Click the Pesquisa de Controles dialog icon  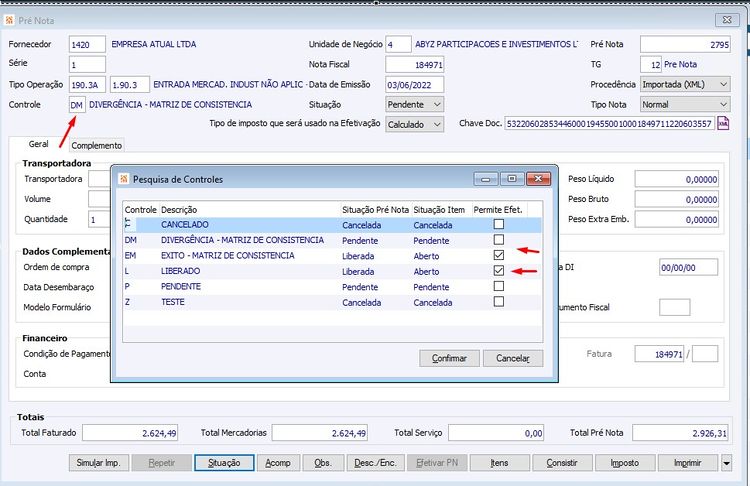[124, 179]
